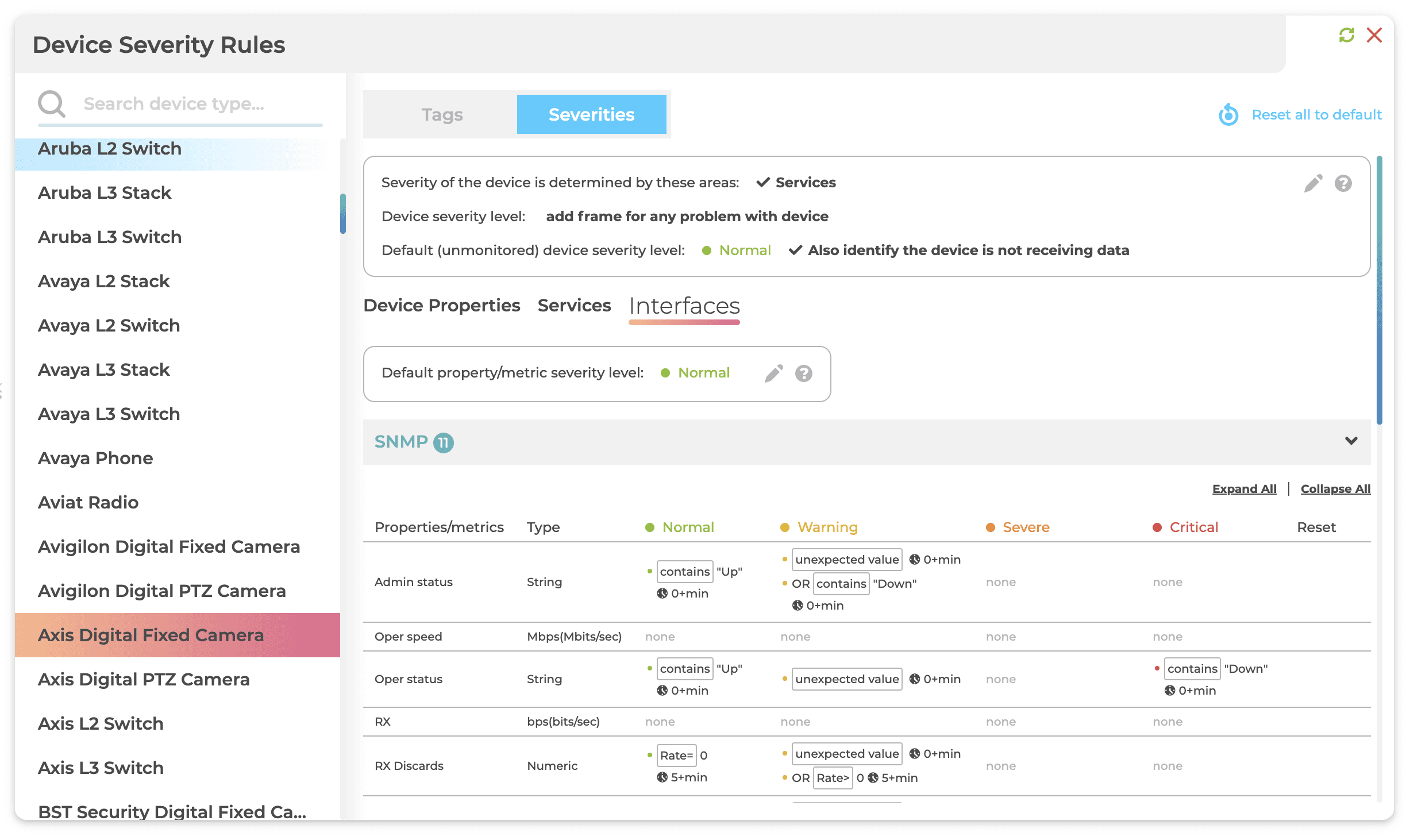
Task: Toggle the Services checkmark
Action: (x=762, y=183)
